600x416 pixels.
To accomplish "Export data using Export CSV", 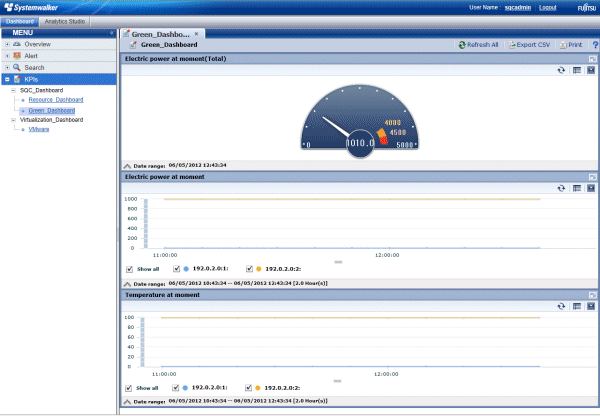I will (529, 45).
